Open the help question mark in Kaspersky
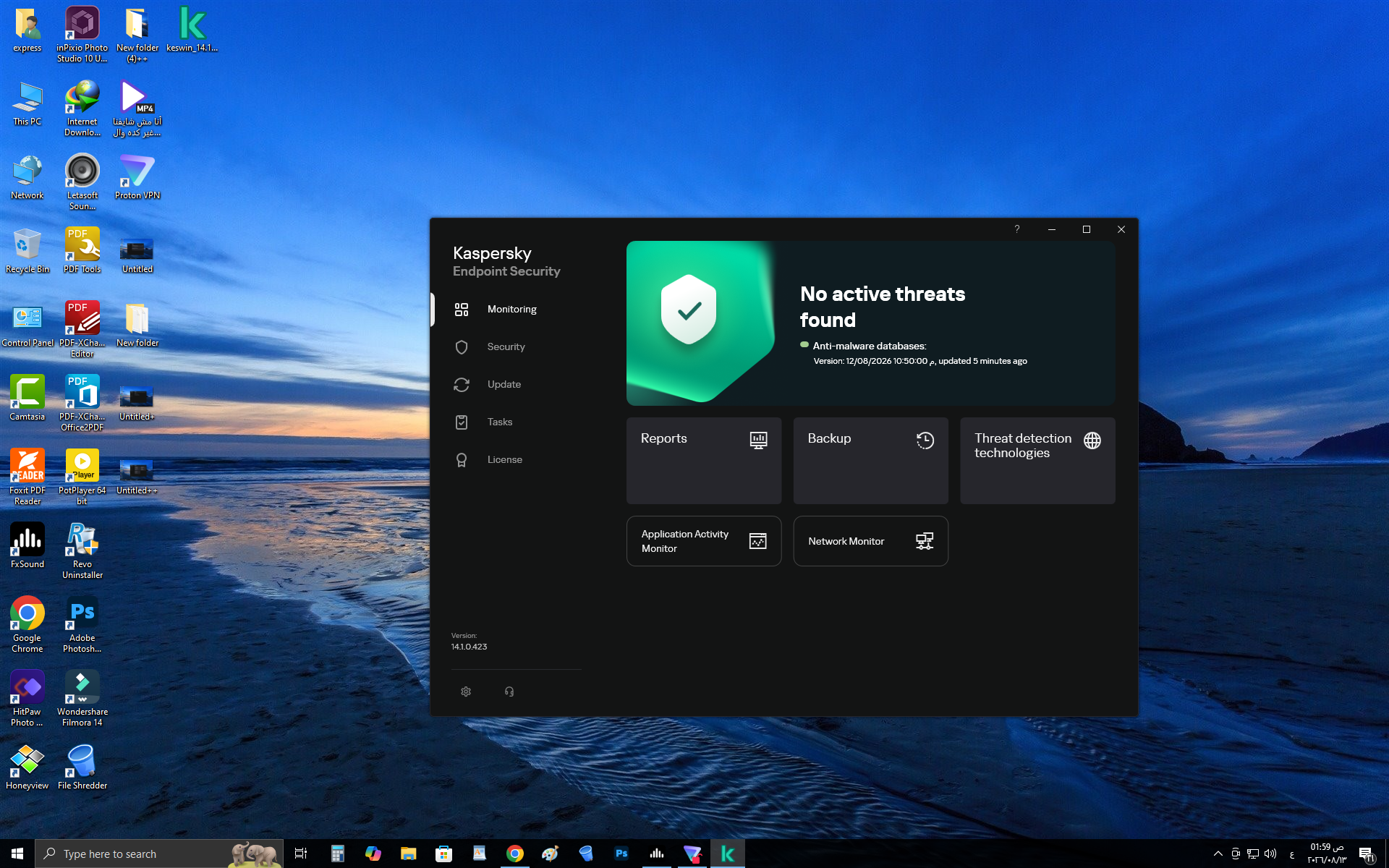1389x868 pixels. (1017, 229)
